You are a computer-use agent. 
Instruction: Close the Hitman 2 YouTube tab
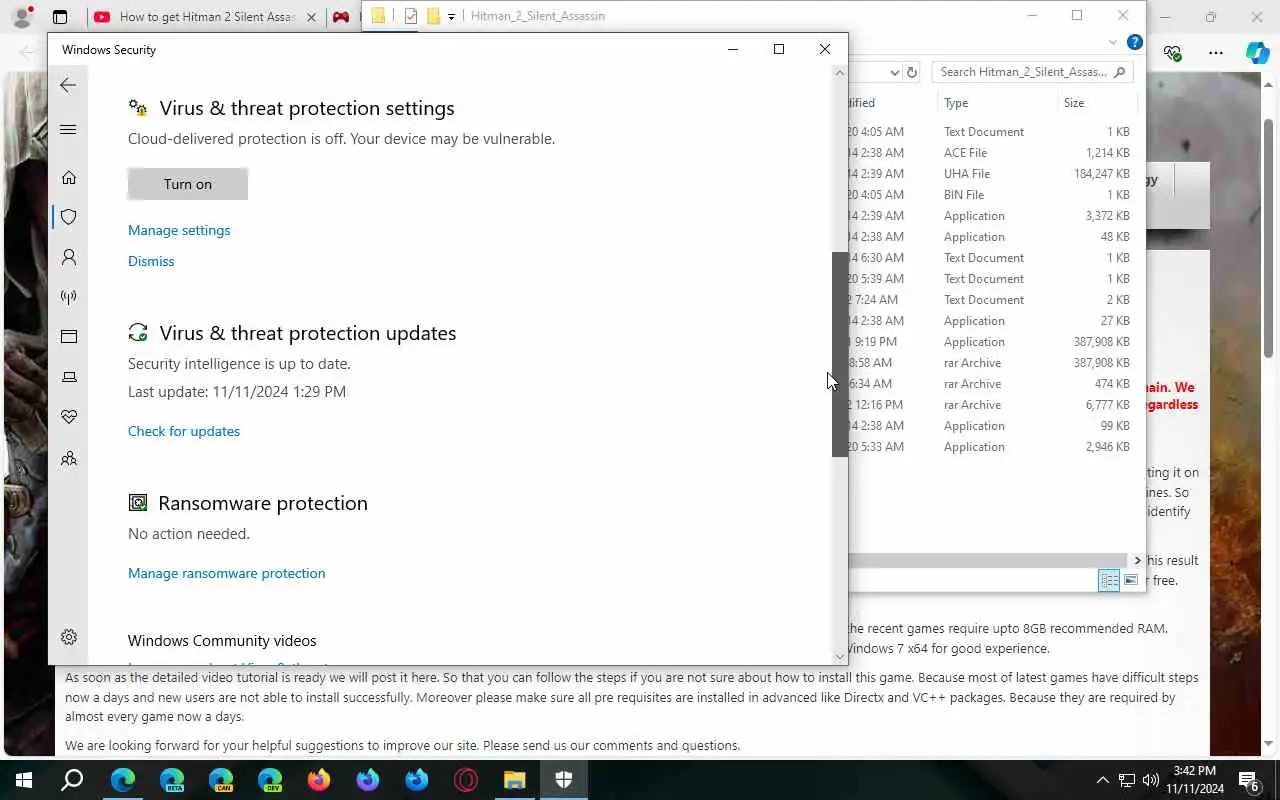311,17
